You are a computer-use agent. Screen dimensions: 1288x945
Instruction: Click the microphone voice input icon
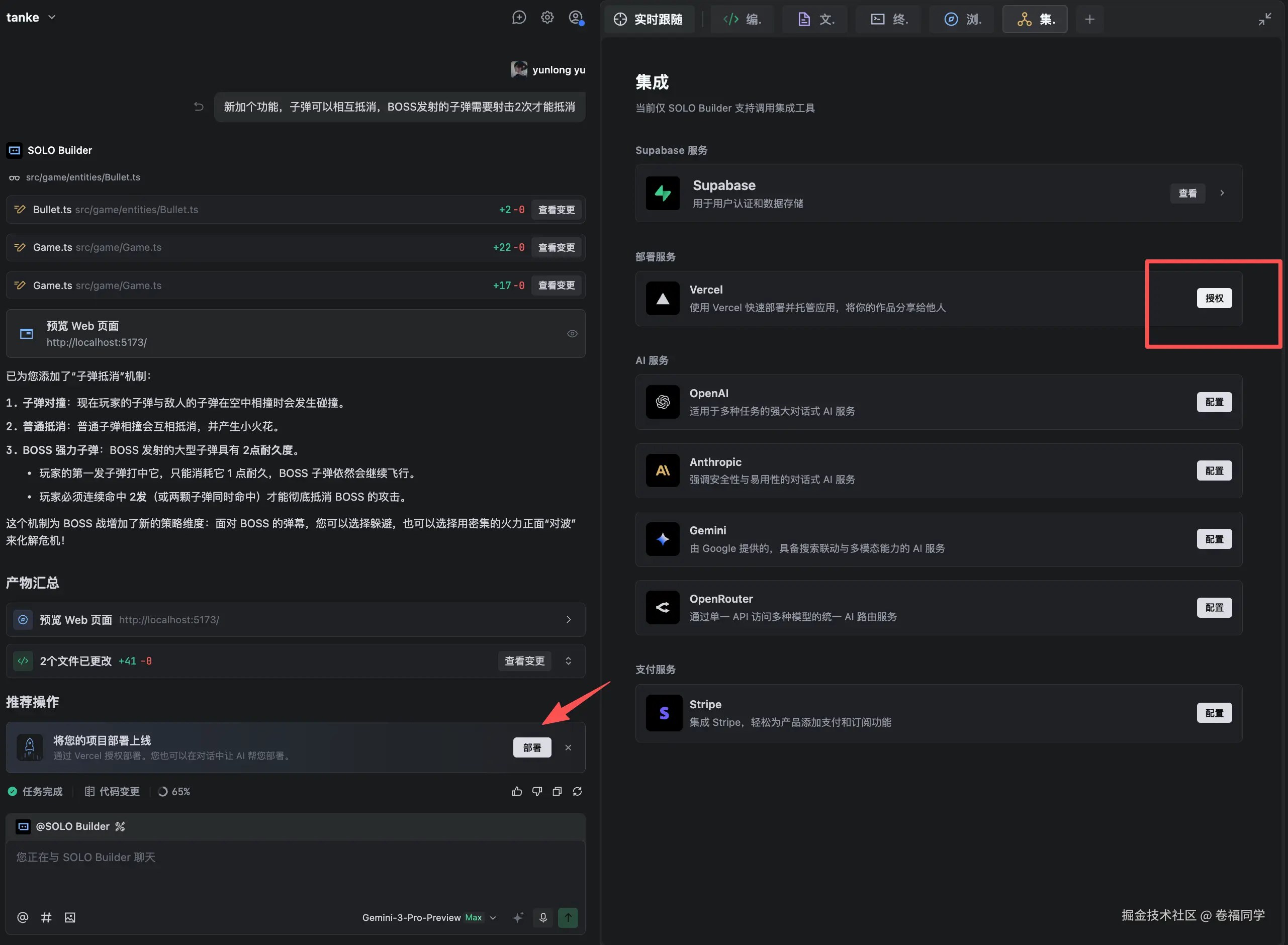(x=543, y=917)
